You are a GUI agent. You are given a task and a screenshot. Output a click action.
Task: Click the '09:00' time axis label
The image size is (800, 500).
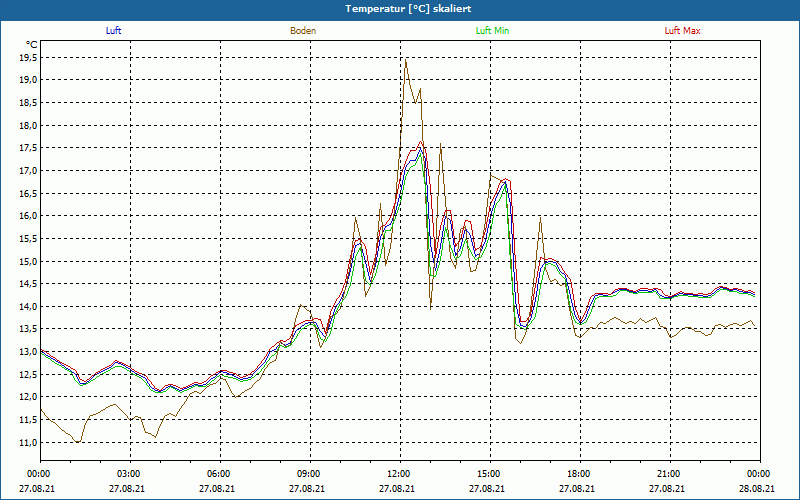[311, 474]
